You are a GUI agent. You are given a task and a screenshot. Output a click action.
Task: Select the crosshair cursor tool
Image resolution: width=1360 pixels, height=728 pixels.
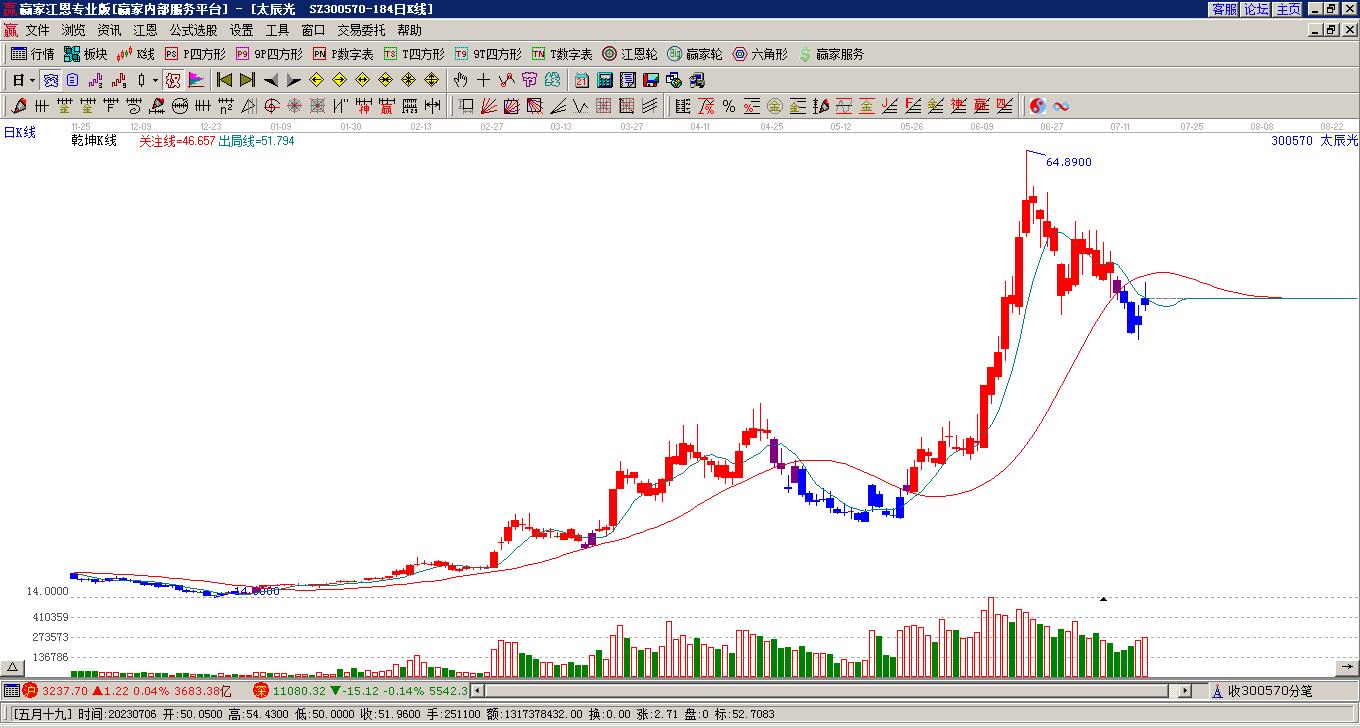483,80
